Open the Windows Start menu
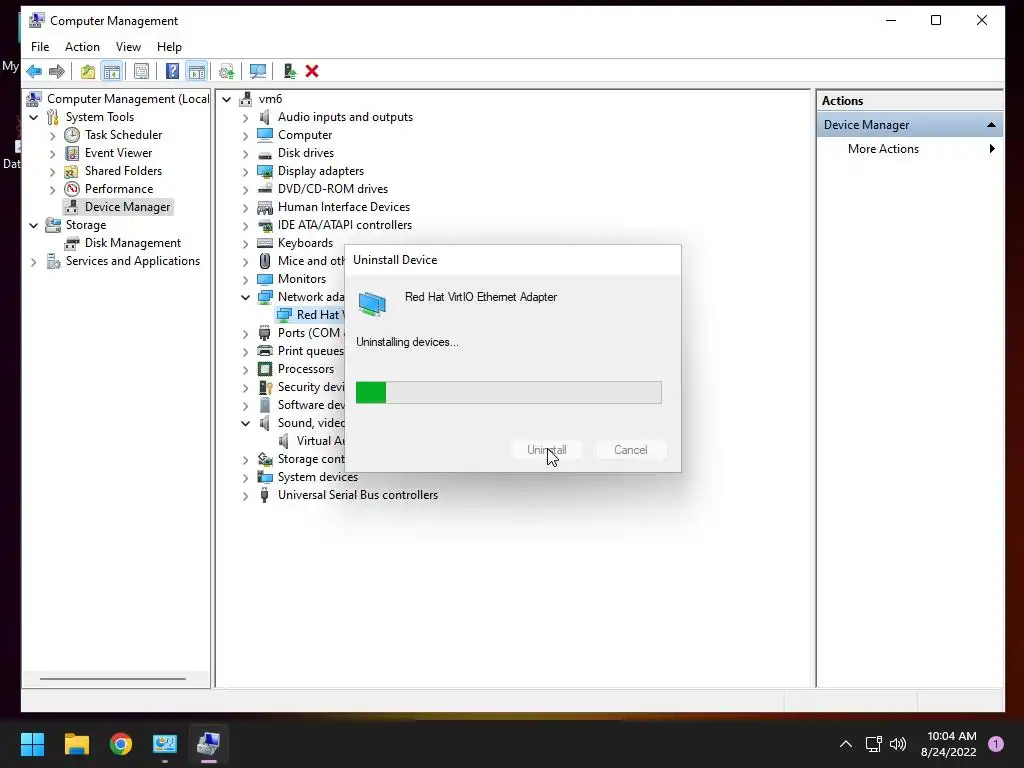The image size is (1024, 768). (32, 744)
